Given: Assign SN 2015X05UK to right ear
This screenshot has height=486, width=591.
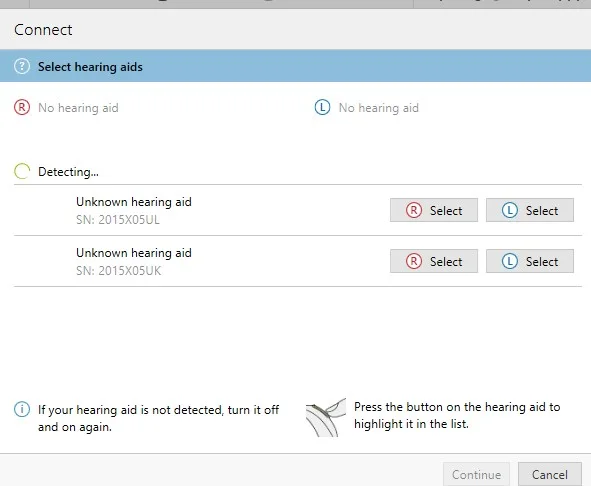Looking at the screenshot, I should click(434, 261).
